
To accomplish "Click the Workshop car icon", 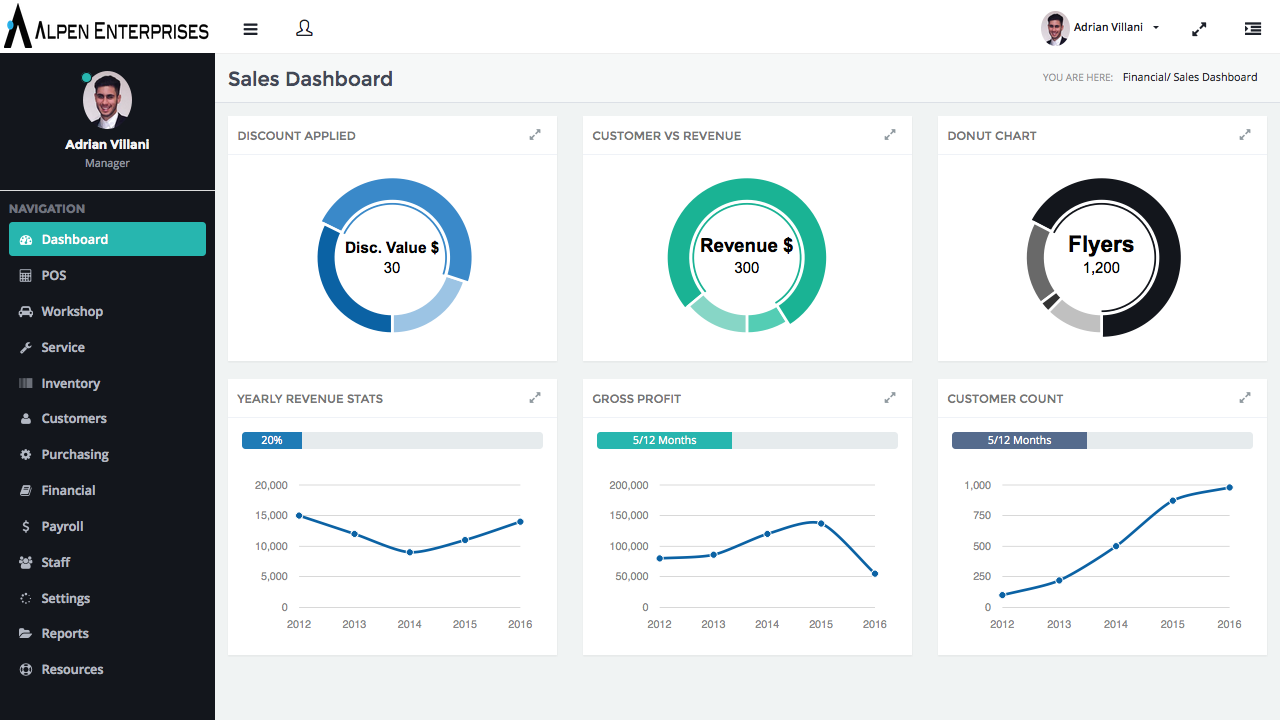I will click(x=26, y=311).
